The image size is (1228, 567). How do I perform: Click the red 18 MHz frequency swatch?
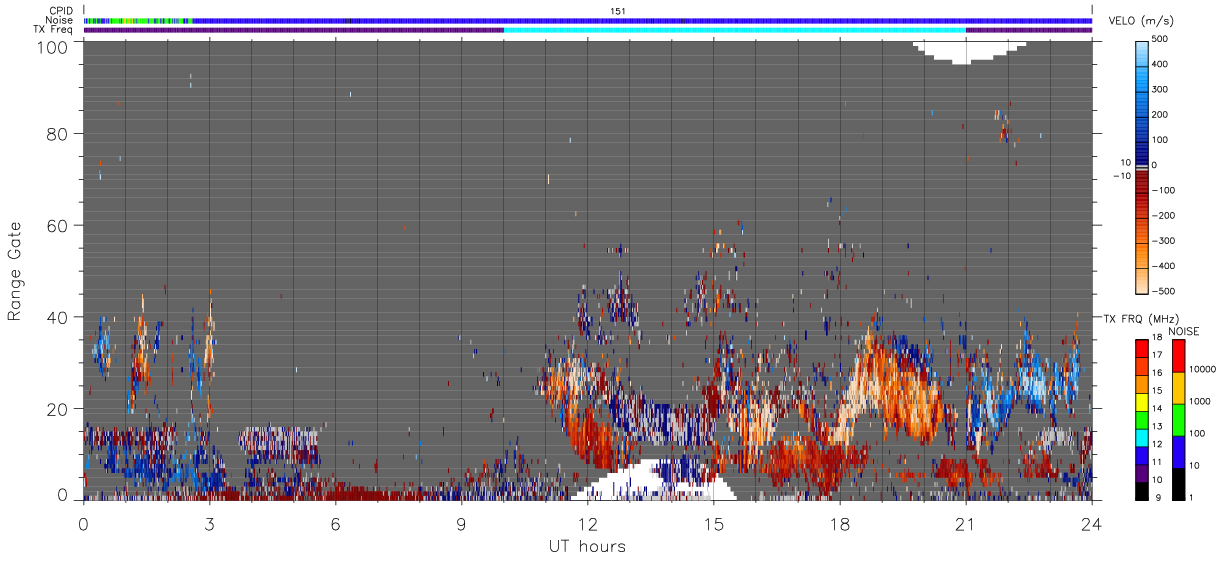coord(1141,348)
